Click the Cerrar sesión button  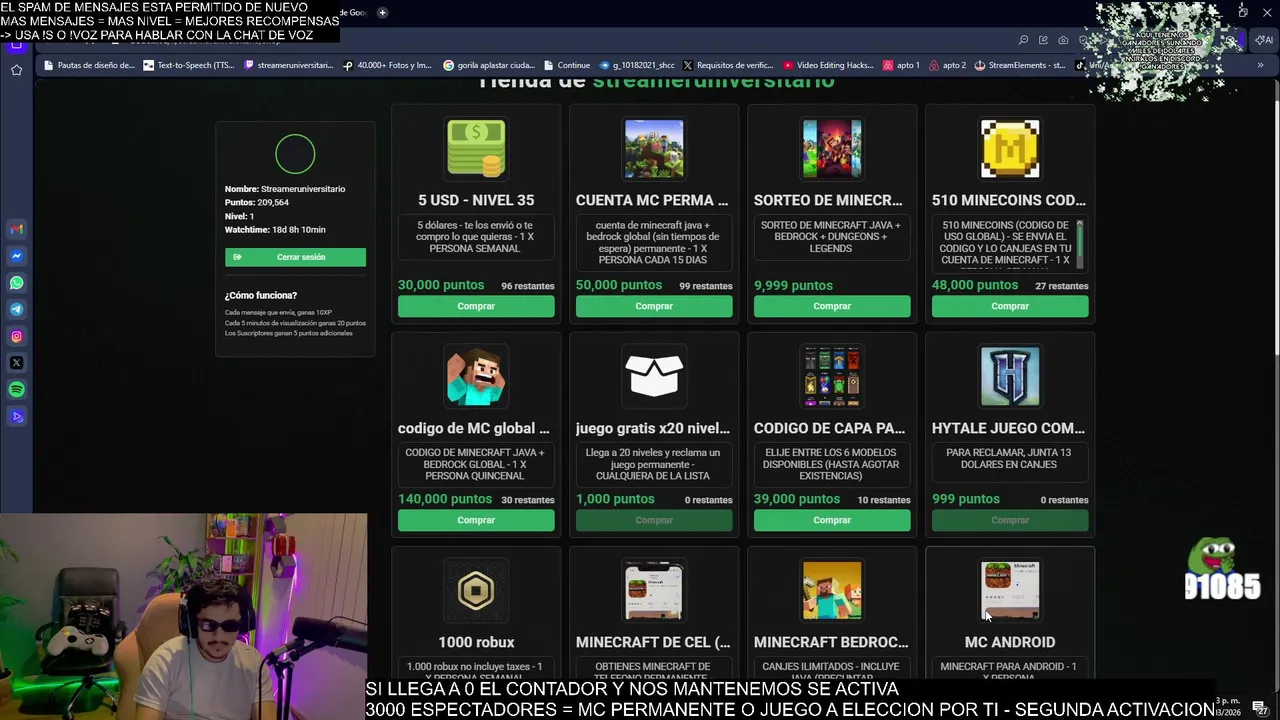295,257
